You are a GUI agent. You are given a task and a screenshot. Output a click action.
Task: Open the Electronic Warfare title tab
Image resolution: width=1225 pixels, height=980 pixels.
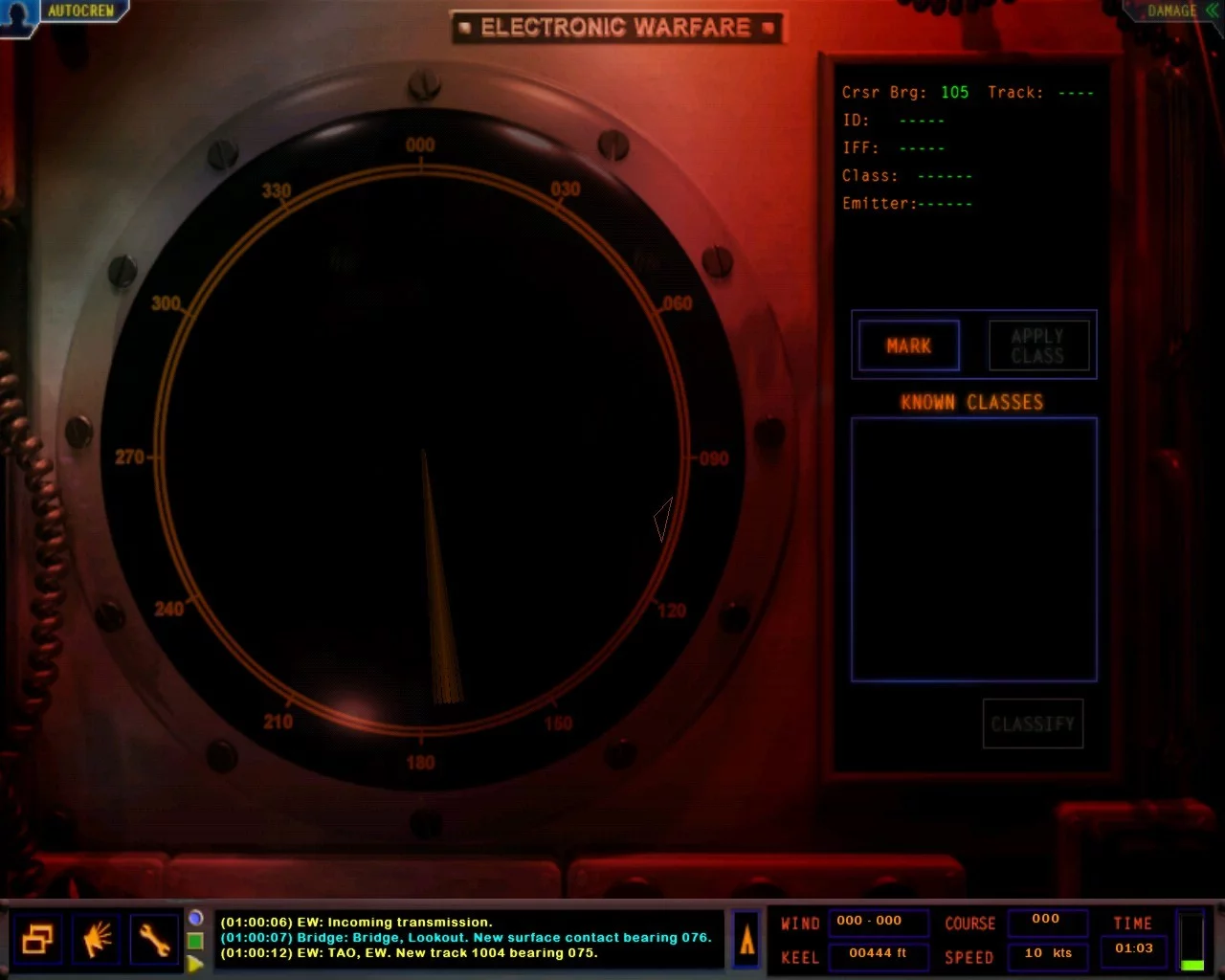click(617, 27)
